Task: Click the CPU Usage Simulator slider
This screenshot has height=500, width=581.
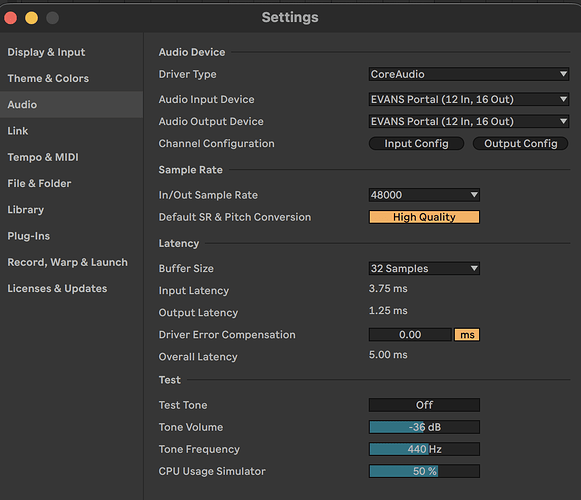Action: point(424,471)
